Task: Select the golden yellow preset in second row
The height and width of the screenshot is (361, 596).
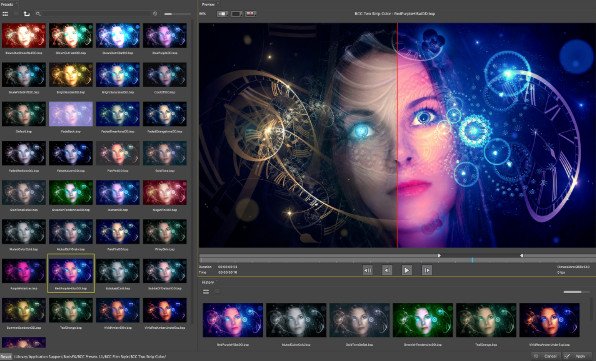Action: tap(71, 74)
